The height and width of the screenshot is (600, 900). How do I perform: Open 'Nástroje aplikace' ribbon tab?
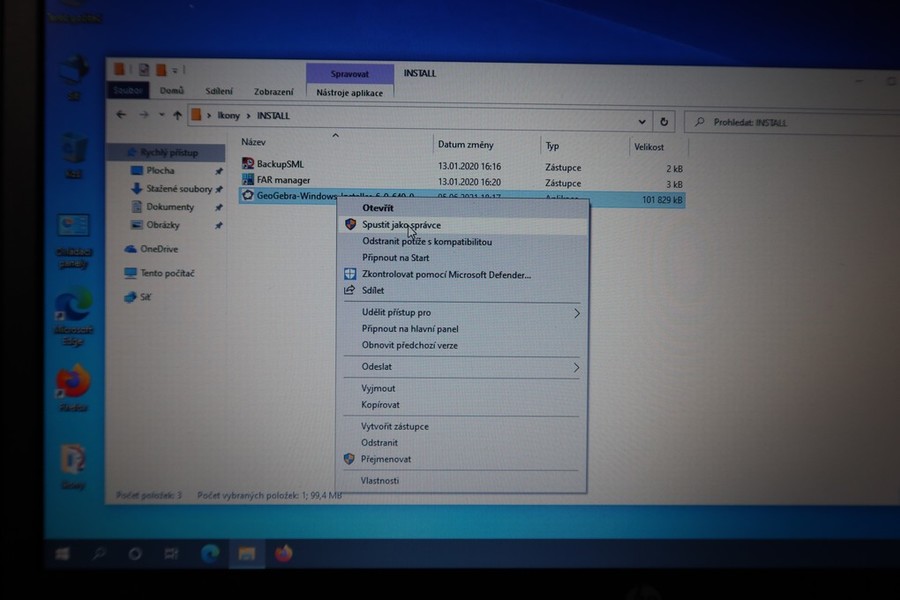pos(350,92)
